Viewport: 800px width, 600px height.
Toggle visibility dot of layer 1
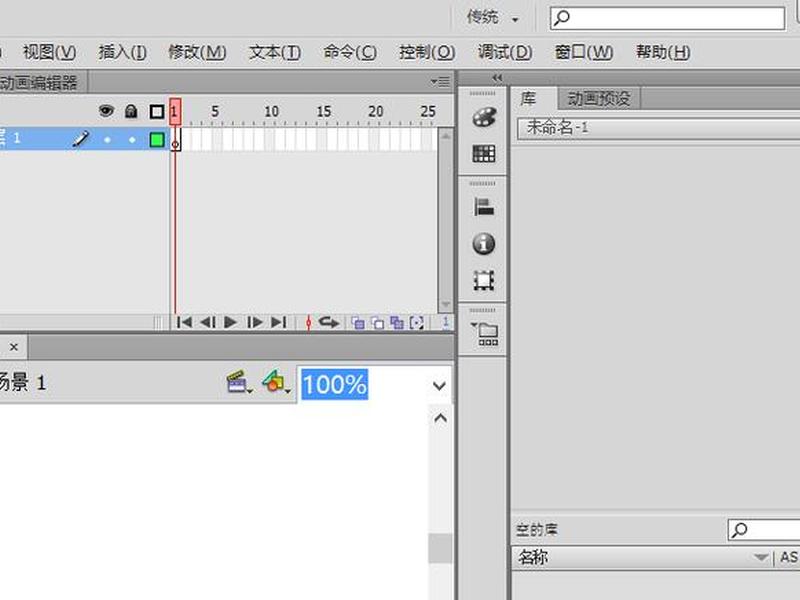click(107, 139)
